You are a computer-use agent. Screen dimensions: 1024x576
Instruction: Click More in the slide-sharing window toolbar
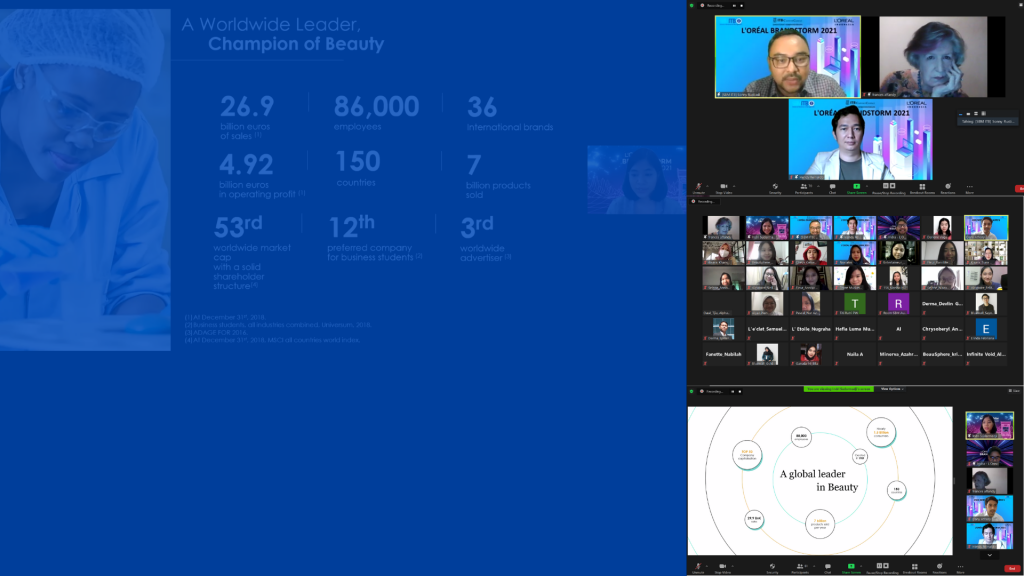960,567
